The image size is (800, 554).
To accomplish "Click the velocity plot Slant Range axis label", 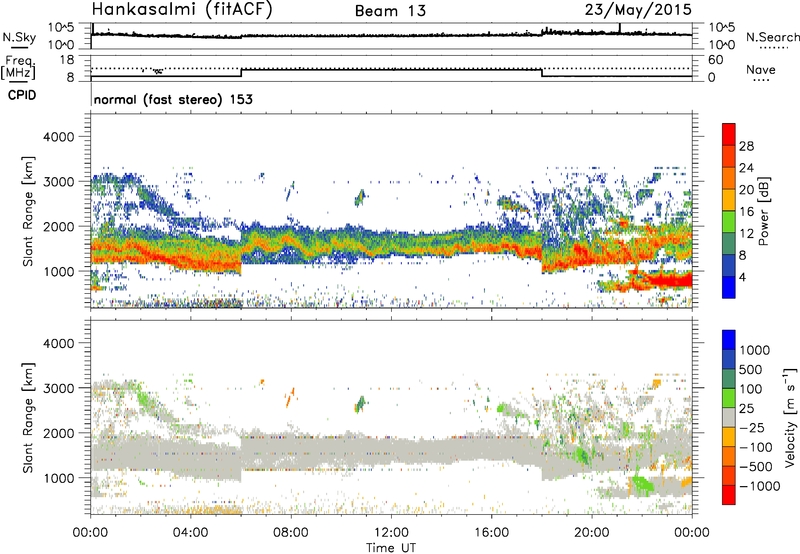I will tap(28, 418).
